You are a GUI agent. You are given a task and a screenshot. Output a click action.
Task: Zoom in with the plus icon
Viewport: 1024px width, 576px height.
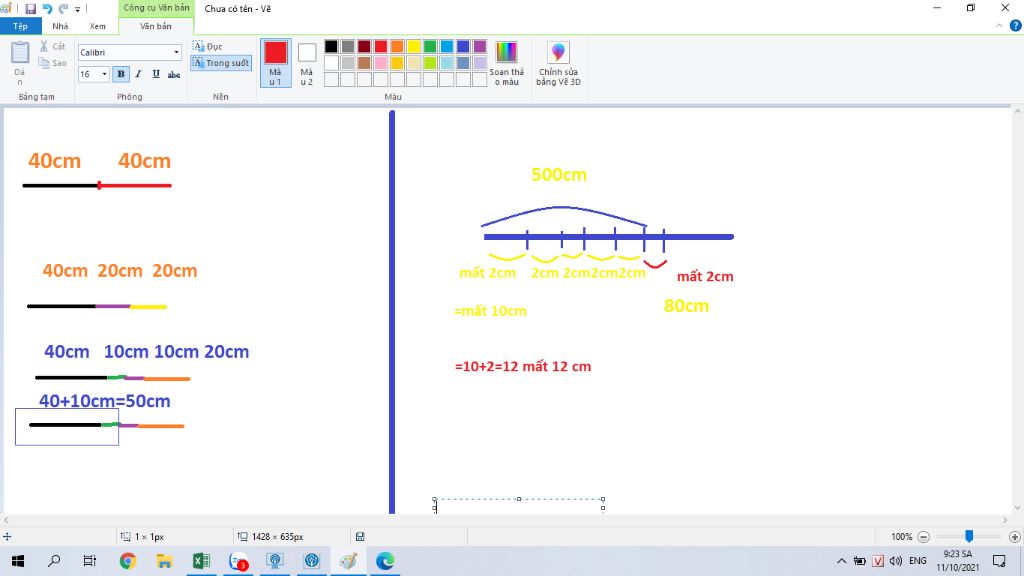[1014, 537]
